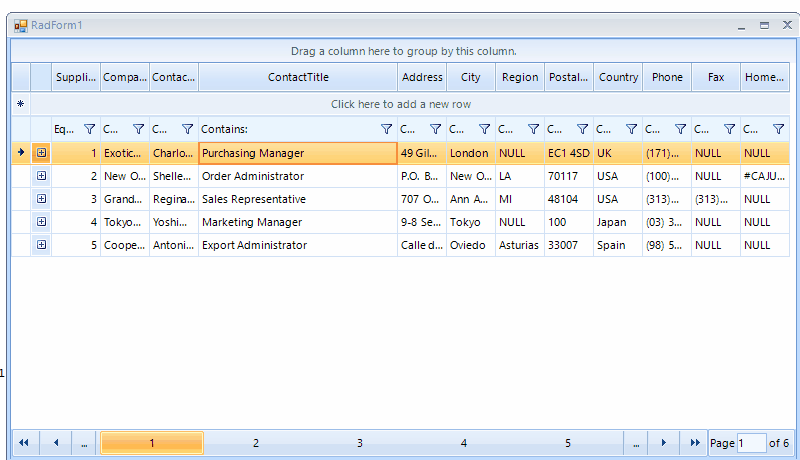Go to the next page with the arrow
800x460 pixels.
point(663,443)
